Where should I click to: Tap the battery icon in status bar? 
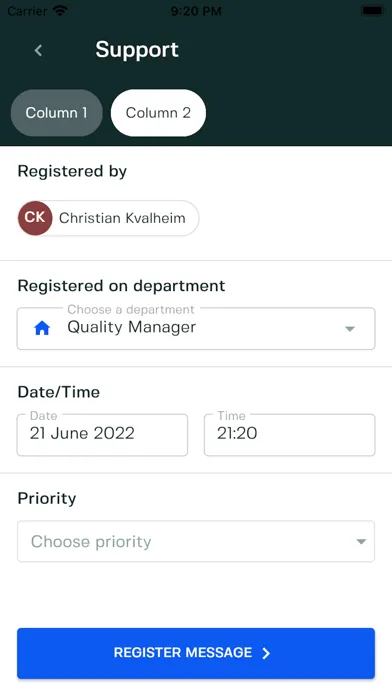(x=372, y=11)
